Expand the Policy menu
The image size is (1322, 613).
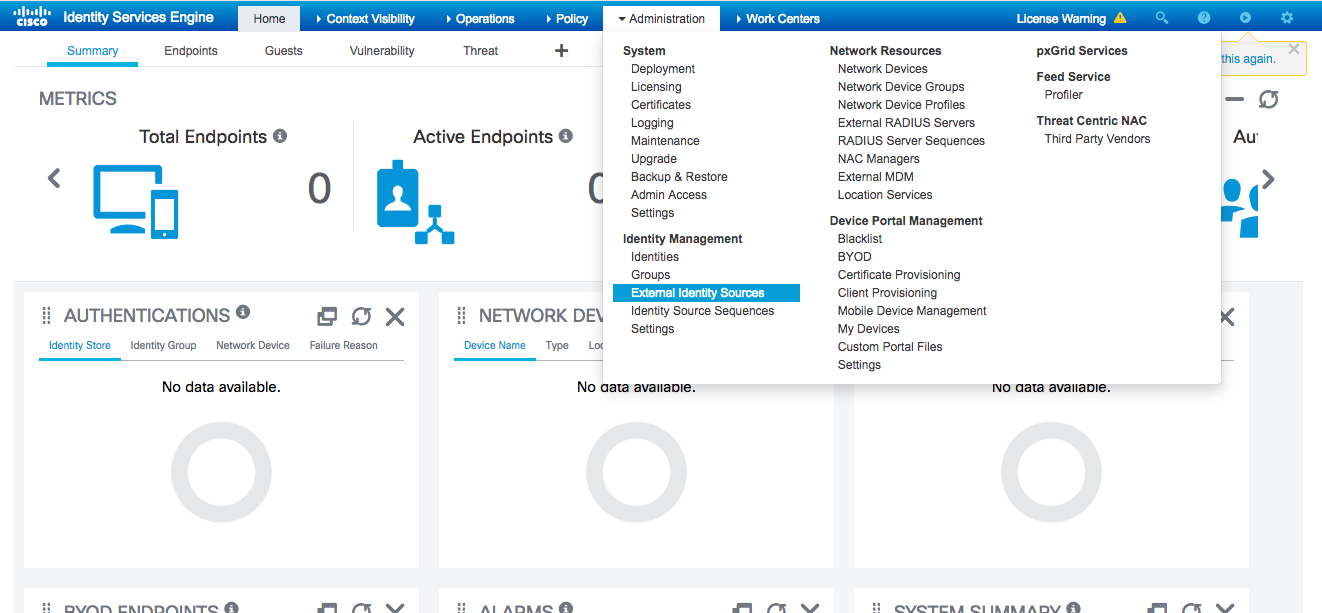[566, 19]
